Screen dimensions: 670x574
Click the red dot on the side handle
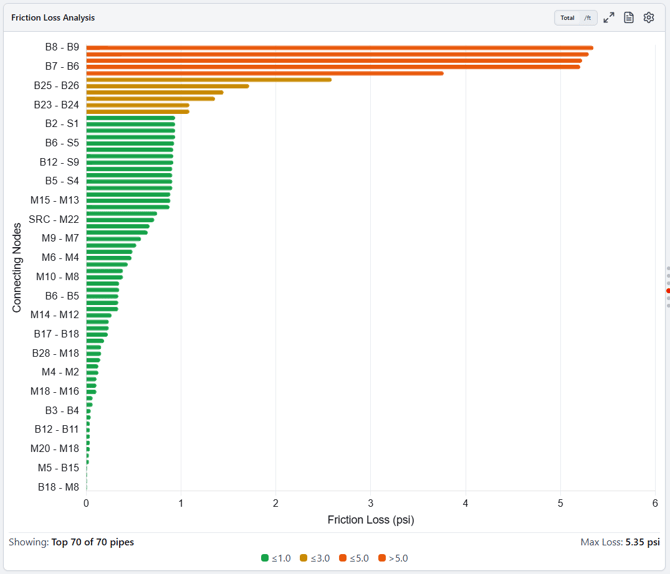pos(668,291)
